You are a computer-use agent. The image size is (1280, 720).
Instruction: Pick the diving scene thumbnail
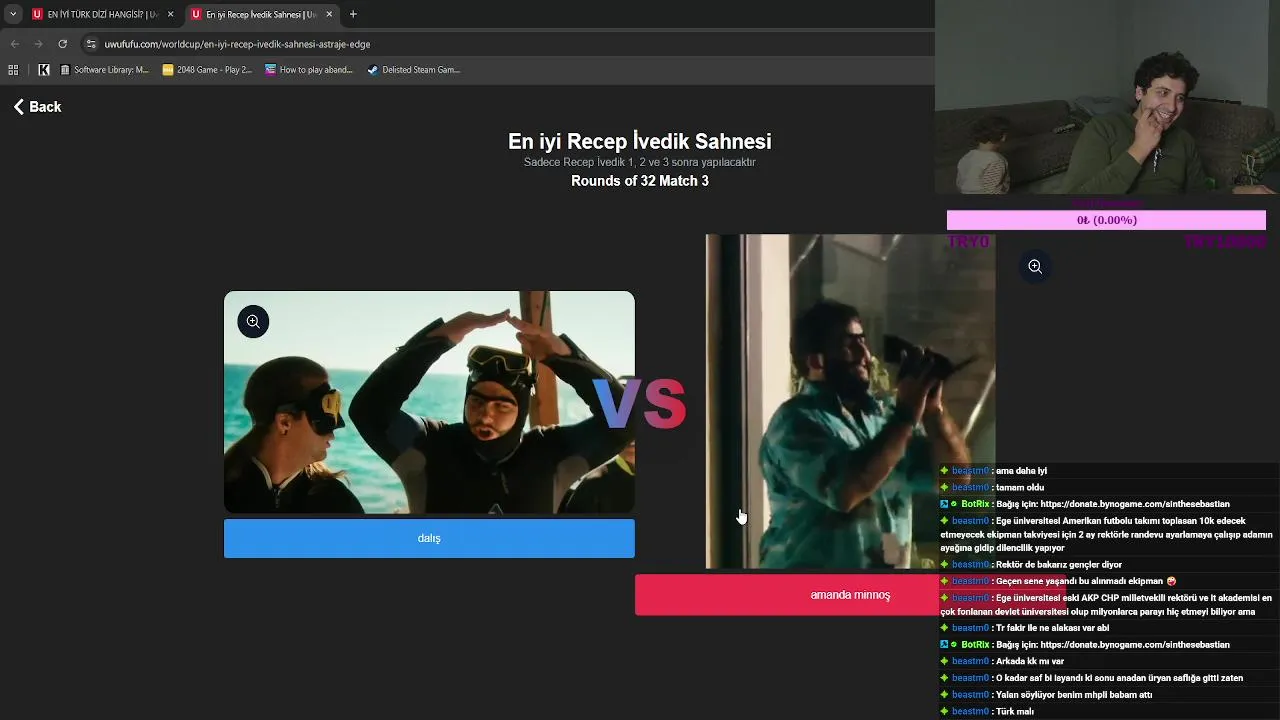429,402
